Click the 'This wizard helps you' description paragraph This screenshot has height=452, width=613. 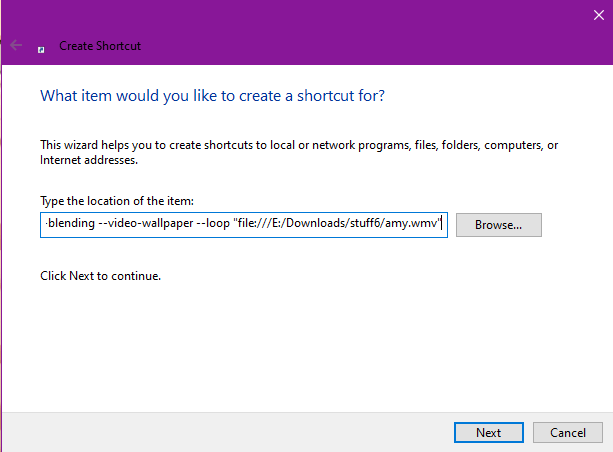(x=299, y=152)
